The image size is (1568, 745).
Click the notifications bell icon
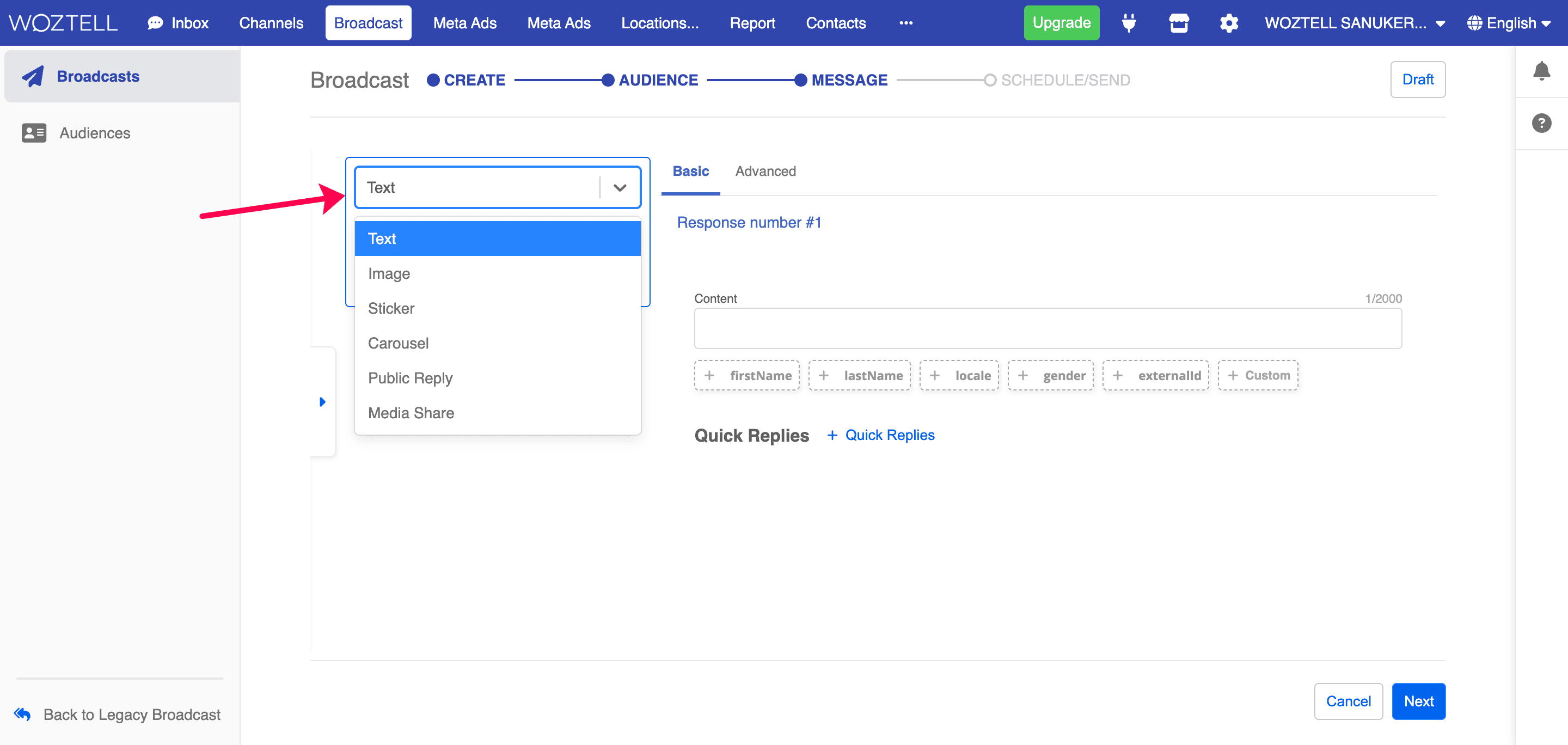coord(1541,71)
